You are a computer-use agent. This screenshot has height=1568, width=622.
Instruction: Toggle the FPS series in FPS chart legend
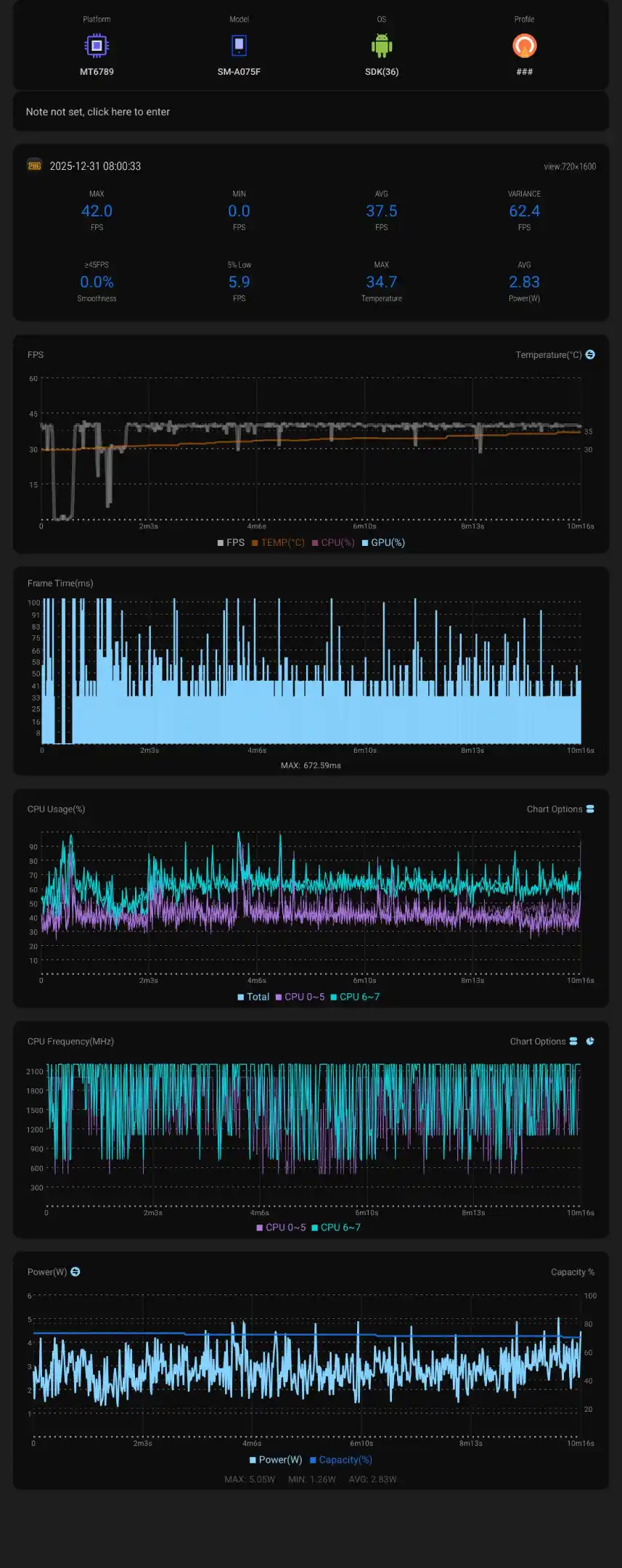click(231, 542)
